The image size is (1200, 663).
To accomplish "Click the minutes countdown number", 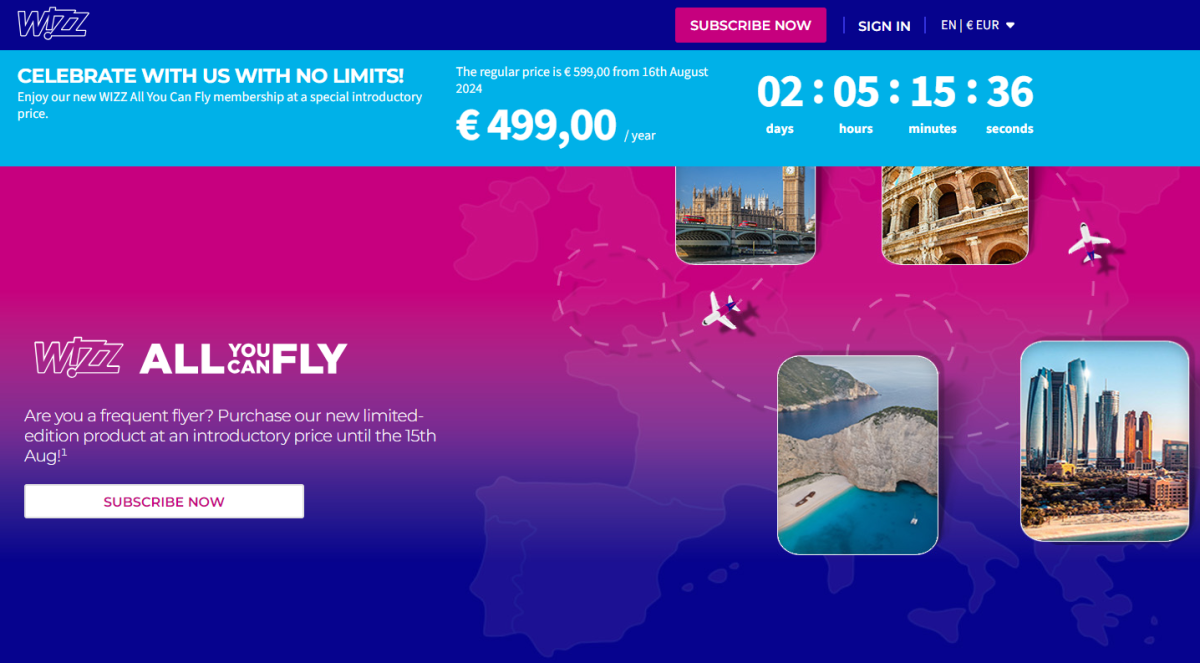I will pyautogui.click(x=933, y=93).
